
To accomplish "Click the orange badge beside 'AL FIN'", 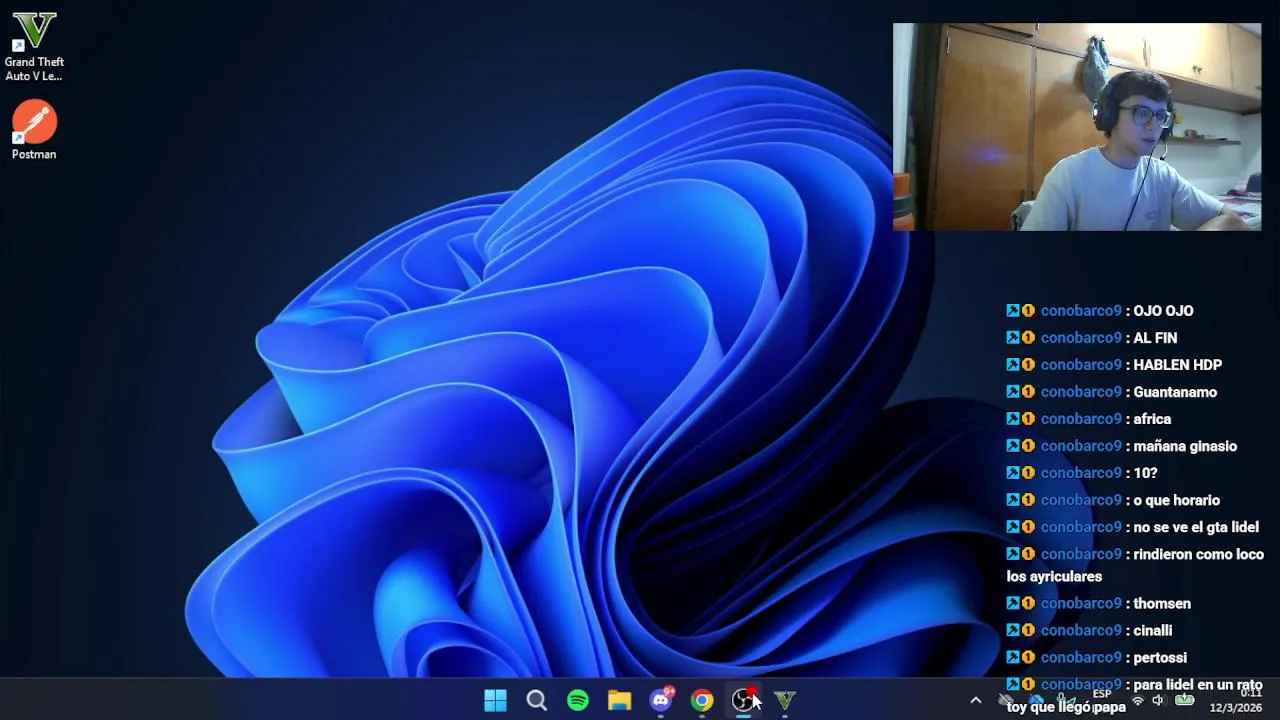I will click(1028, 338).
